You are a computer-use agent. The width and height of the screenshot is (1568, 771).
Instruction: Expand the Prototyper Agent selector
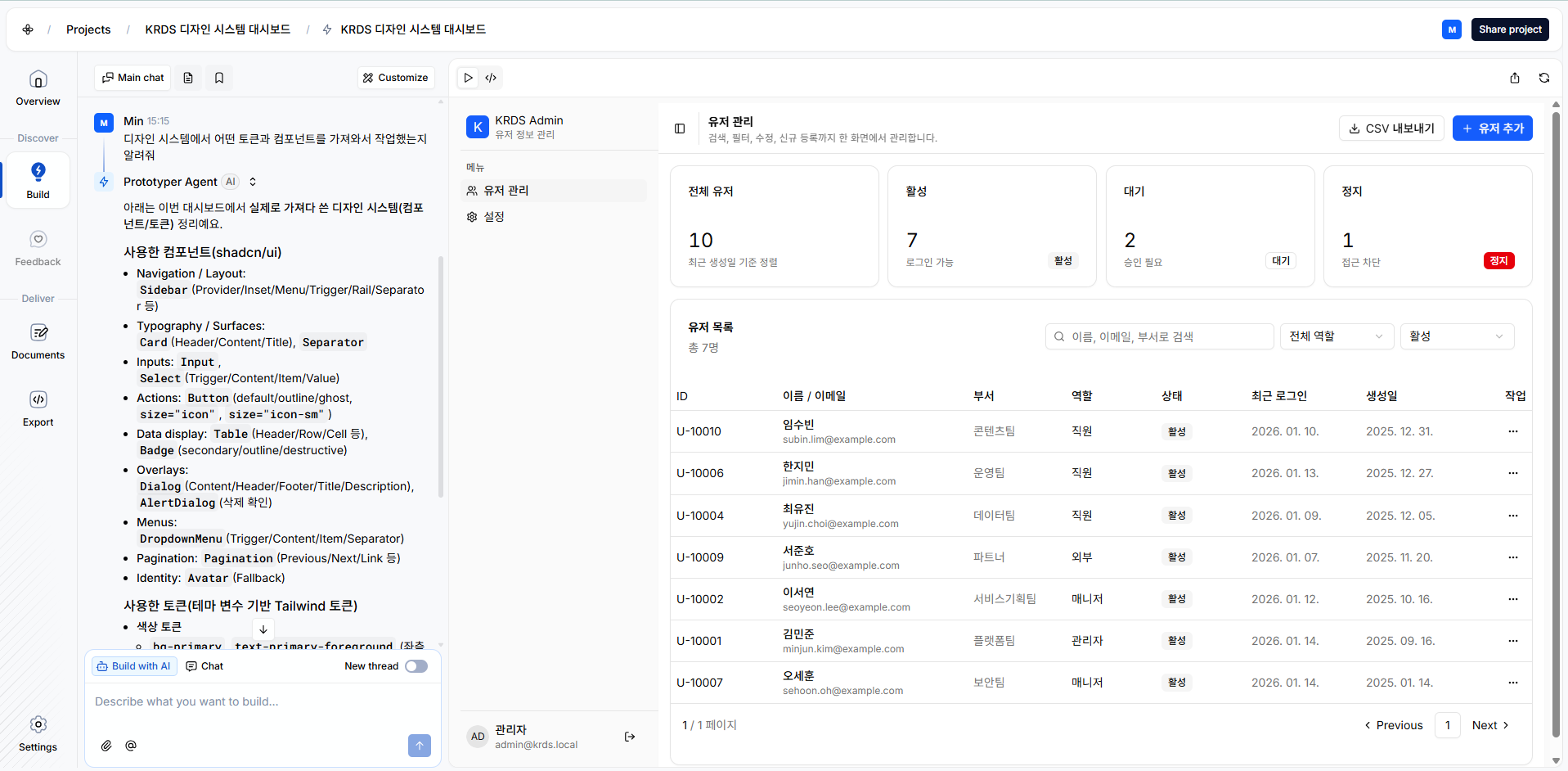point(253,182)
